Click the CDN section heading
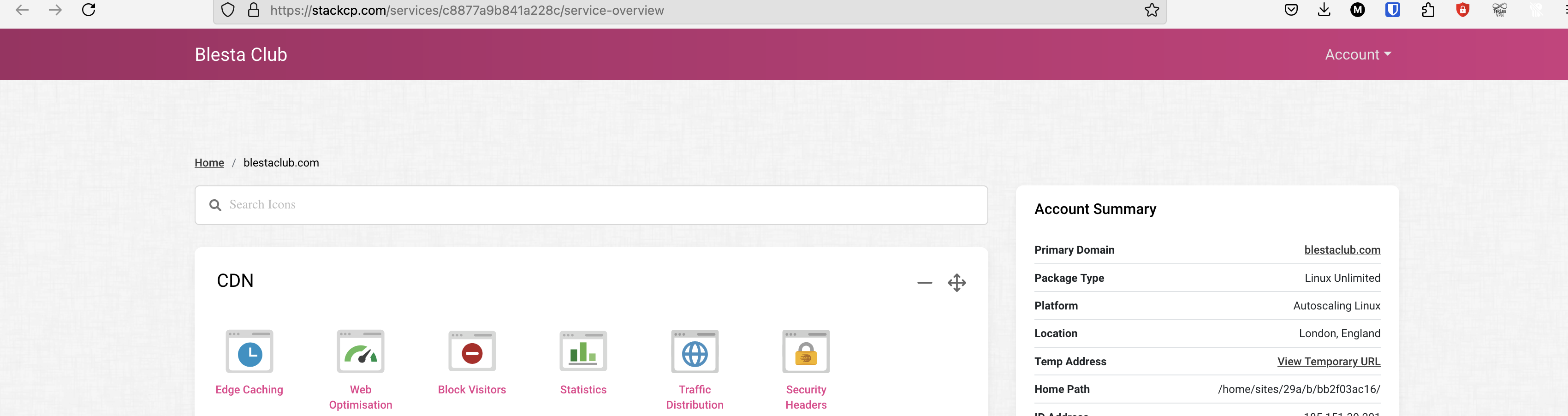The width and height of the screenshot is (1568, 416). point(235,281)
